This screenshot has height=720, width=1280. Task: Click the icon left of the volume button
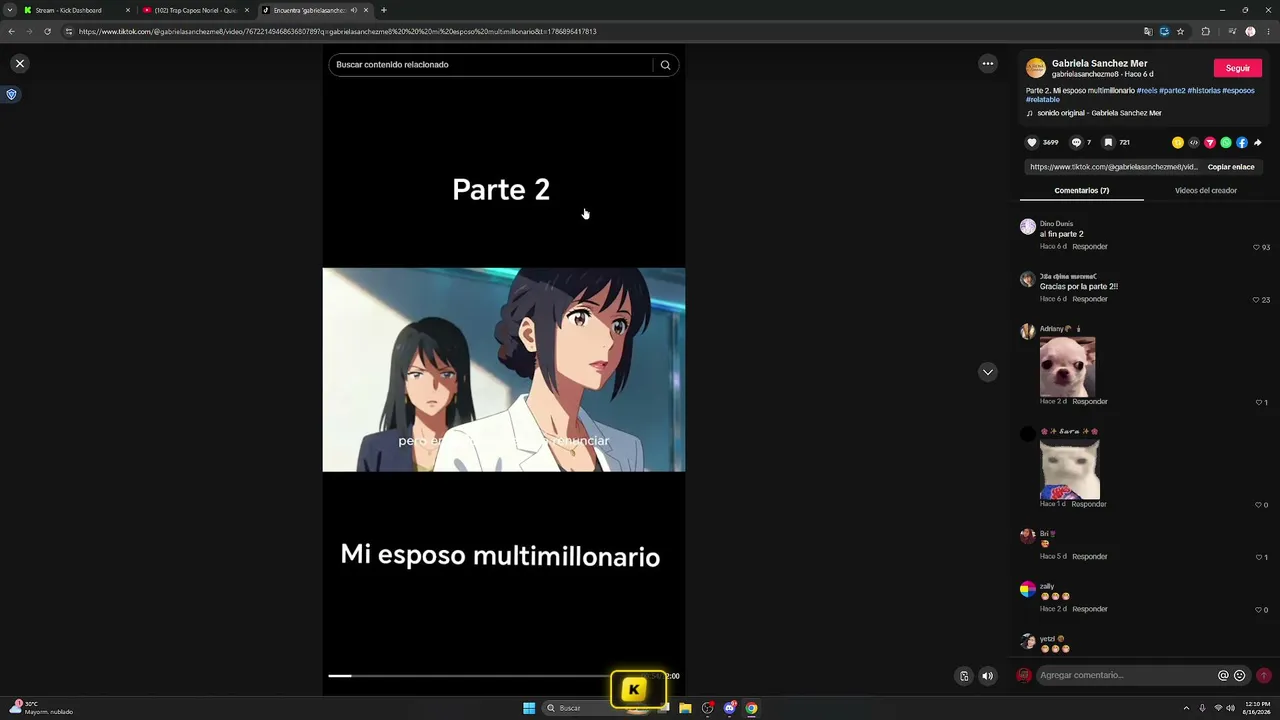coord(964,676)
